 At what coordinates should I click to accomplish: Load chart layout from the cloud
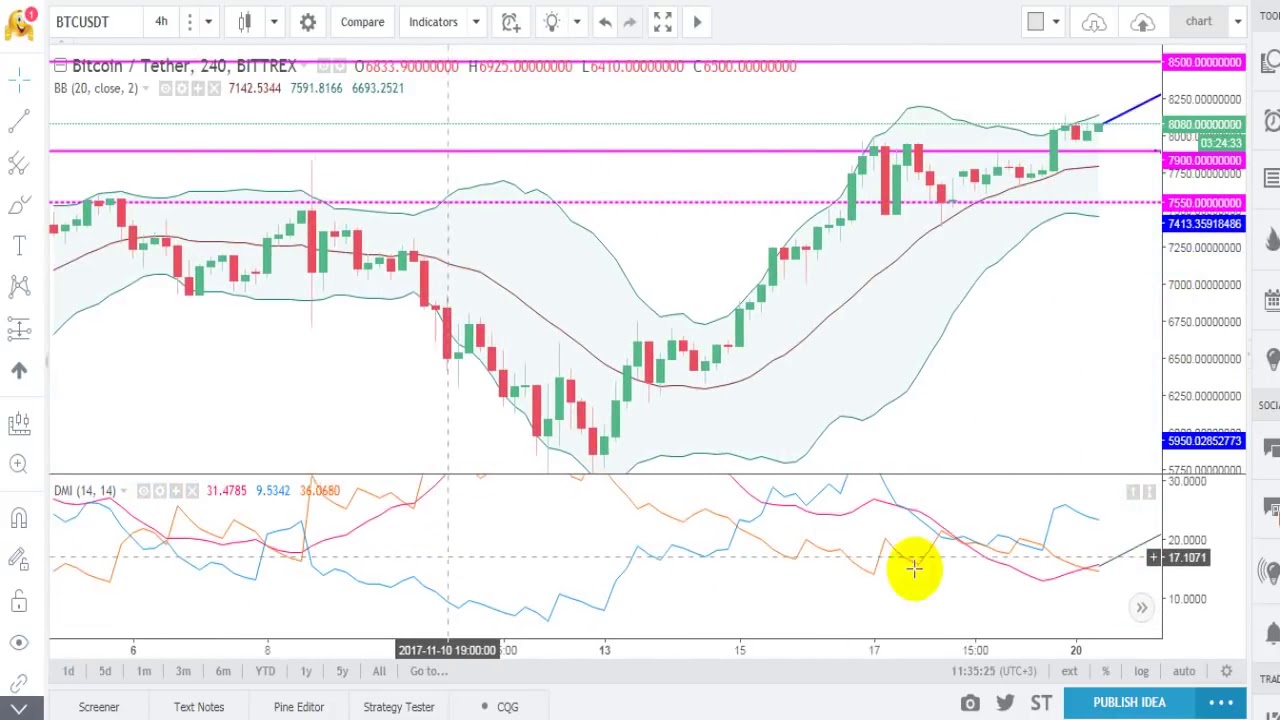point(1094,22)
